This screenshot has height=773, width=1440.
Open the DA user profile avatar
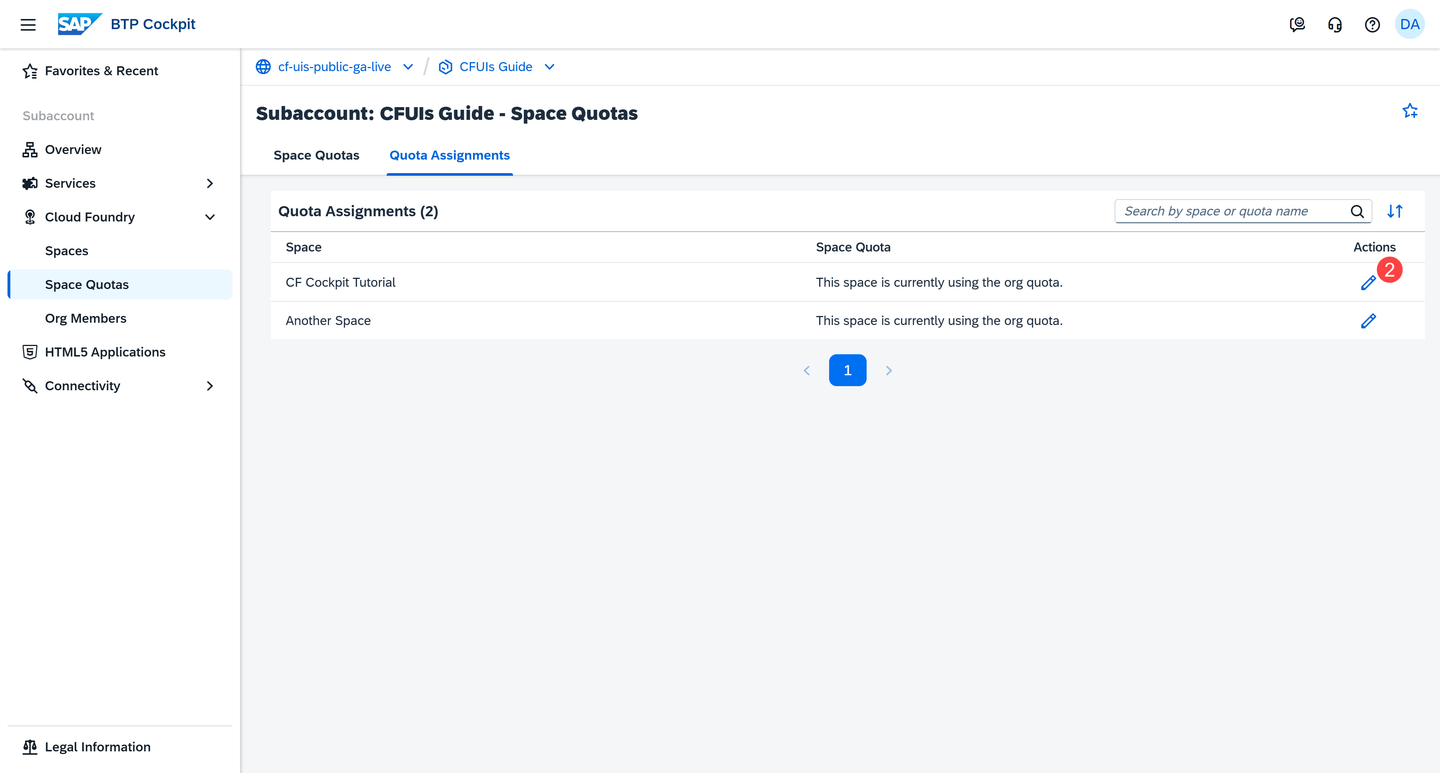tap(1410, 24)
